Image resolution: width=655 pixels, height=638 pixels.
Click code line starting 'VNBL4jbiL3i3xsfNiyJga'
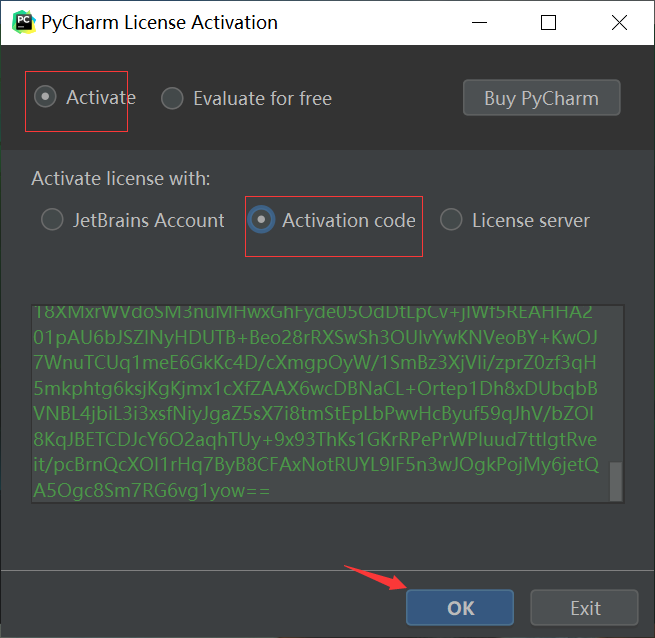click(x=313, y=414)
